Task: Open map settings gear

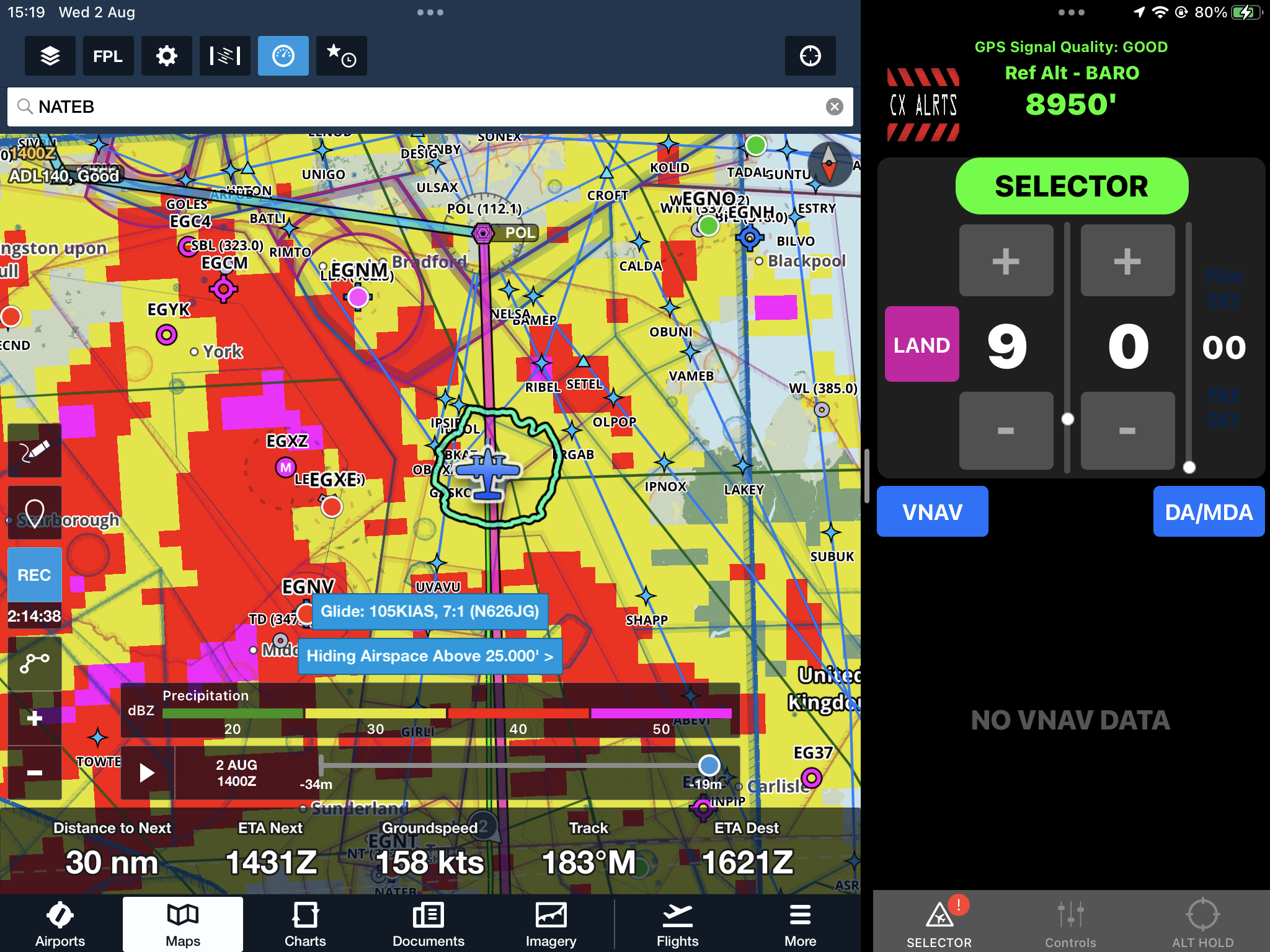Action: click(166, 56)
